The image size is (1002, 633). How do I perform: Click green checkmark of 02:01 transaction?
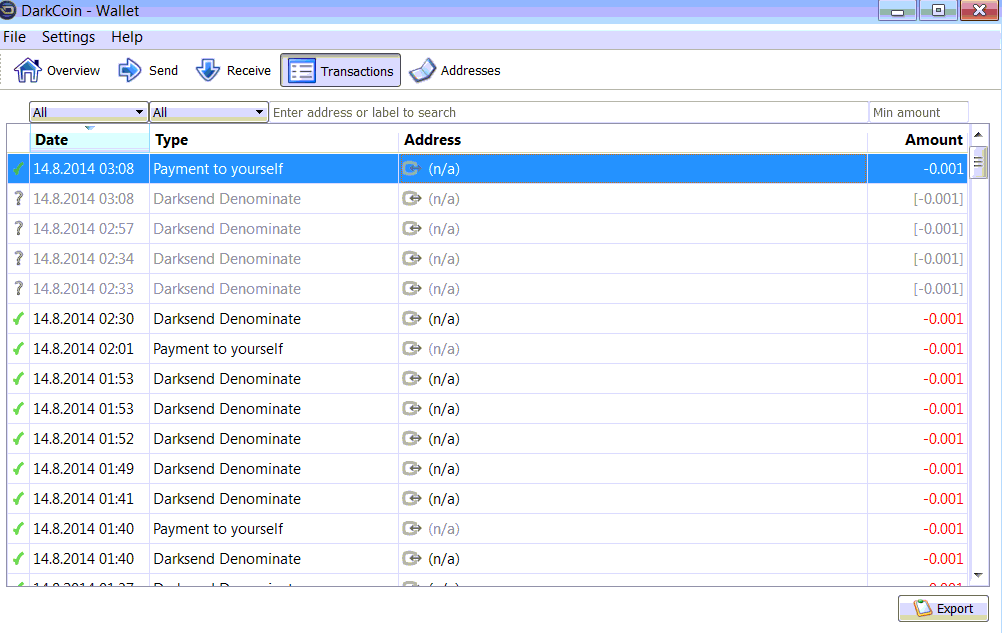pyautogui.click(x=19, y=349)
